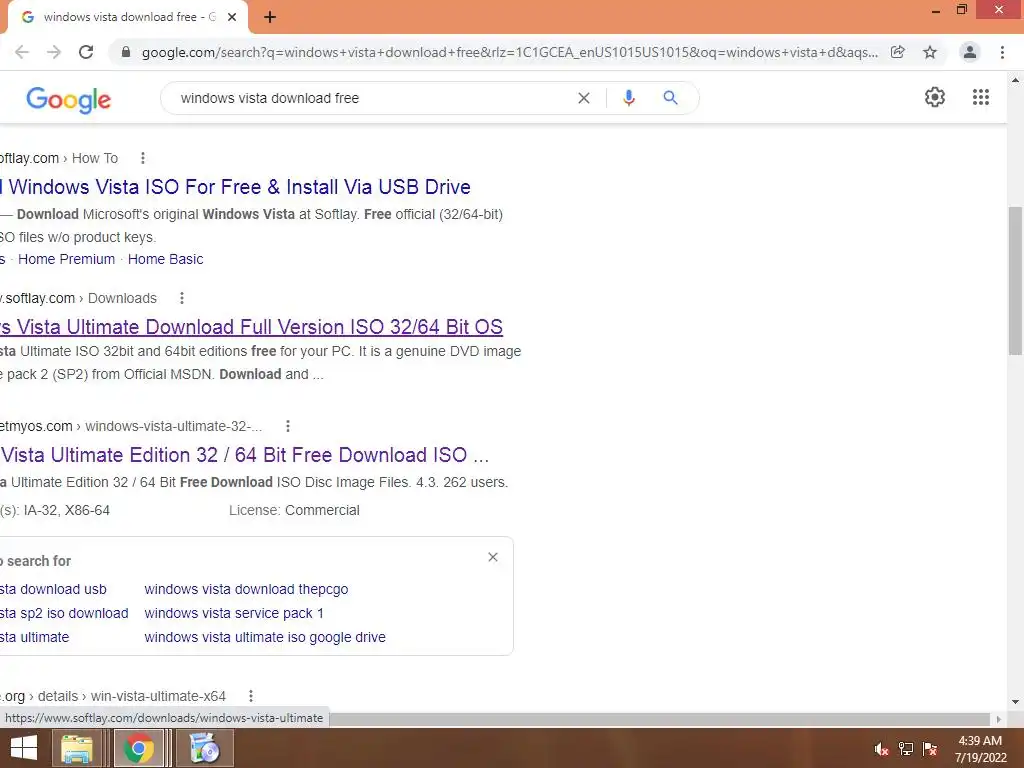The width and height of the screenshot is (1024, 768).
Task: Dismiss the related searches box
Action: [x=493, y=557]
